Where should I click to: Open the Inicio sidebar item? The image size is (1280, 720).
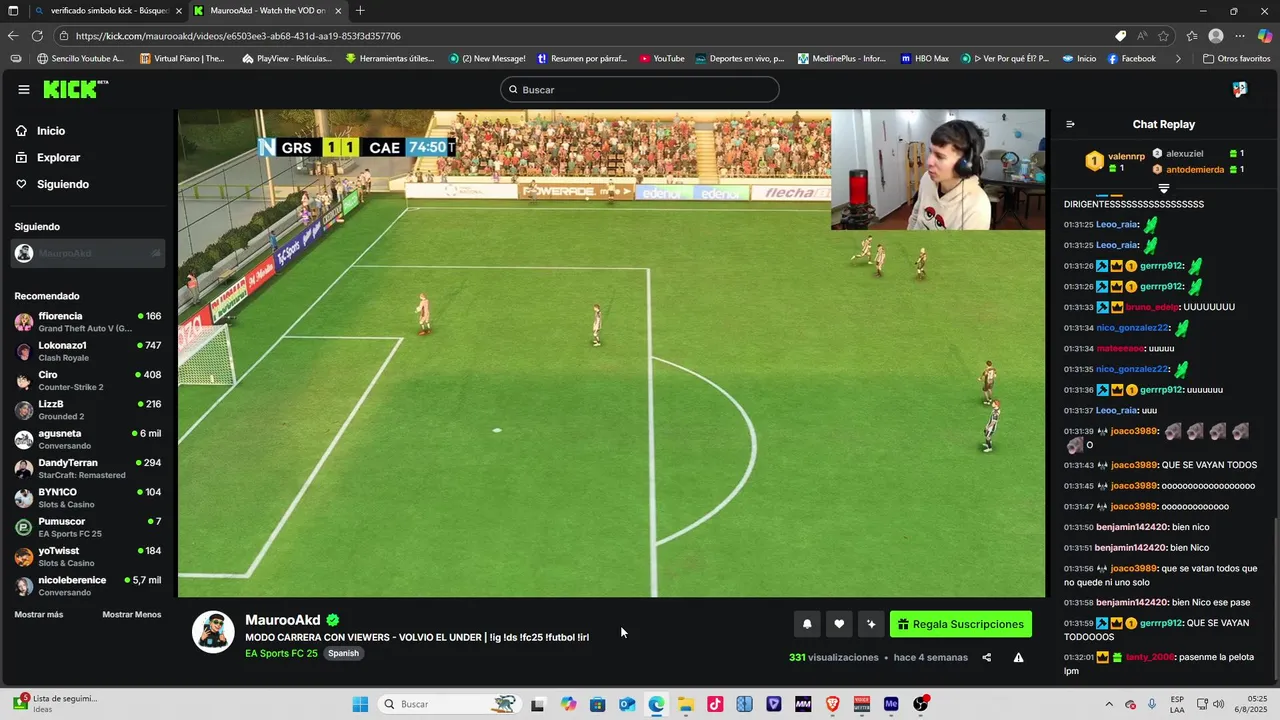point(40,131)
